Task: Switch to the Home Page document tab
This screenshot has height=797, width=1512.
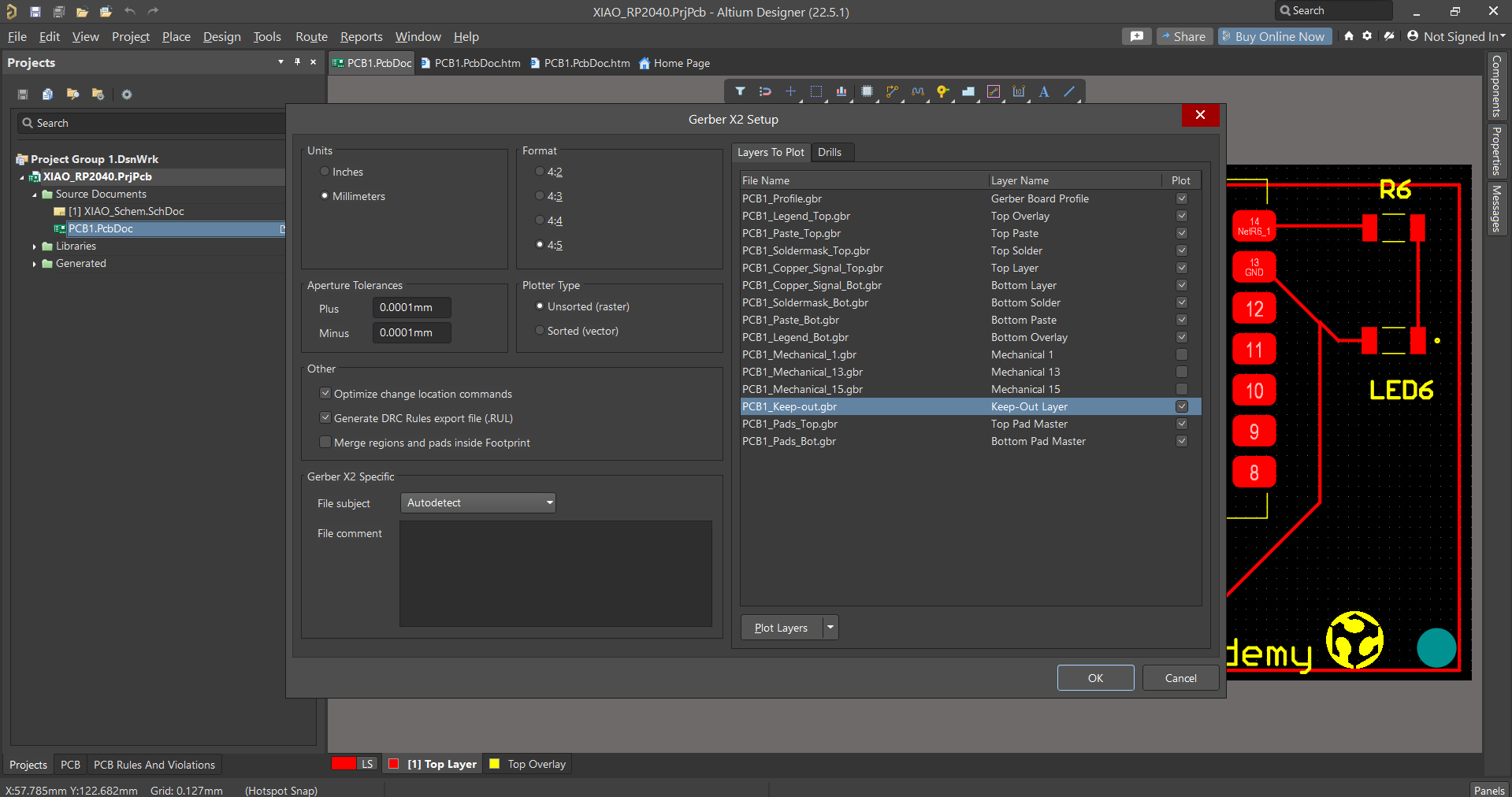Action: (674, 63)
